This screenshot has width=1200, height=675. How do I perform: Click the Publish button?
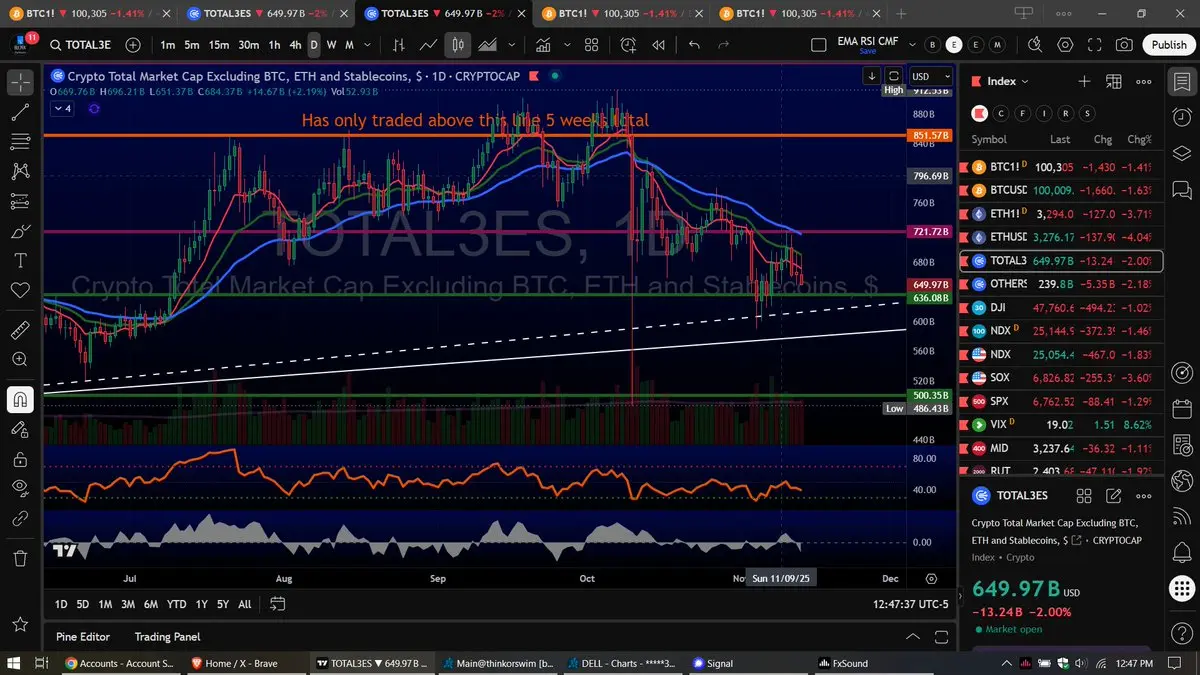tap(1168, 45)
